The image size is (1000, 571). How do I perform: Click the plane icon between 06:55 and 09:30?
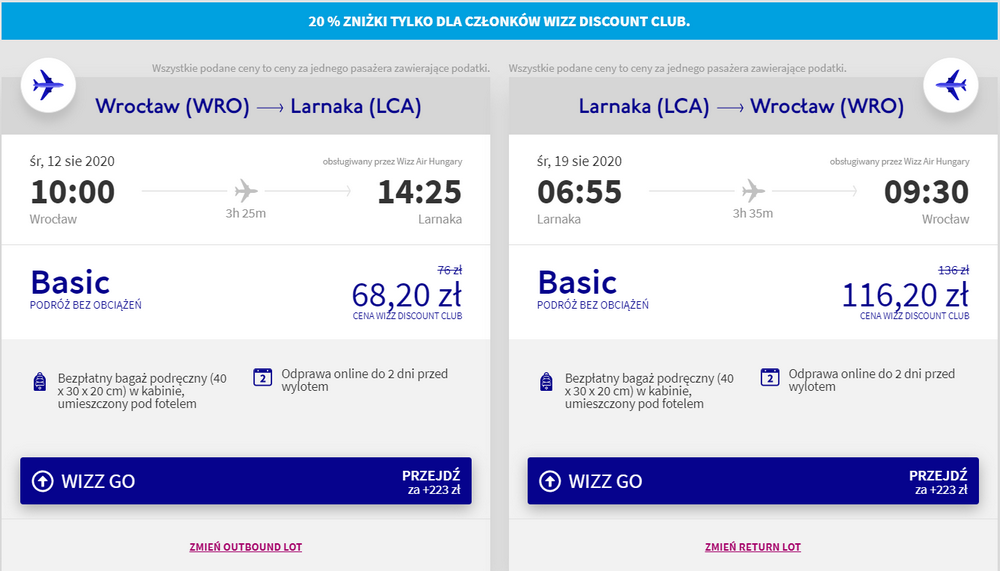pos(753,190)
